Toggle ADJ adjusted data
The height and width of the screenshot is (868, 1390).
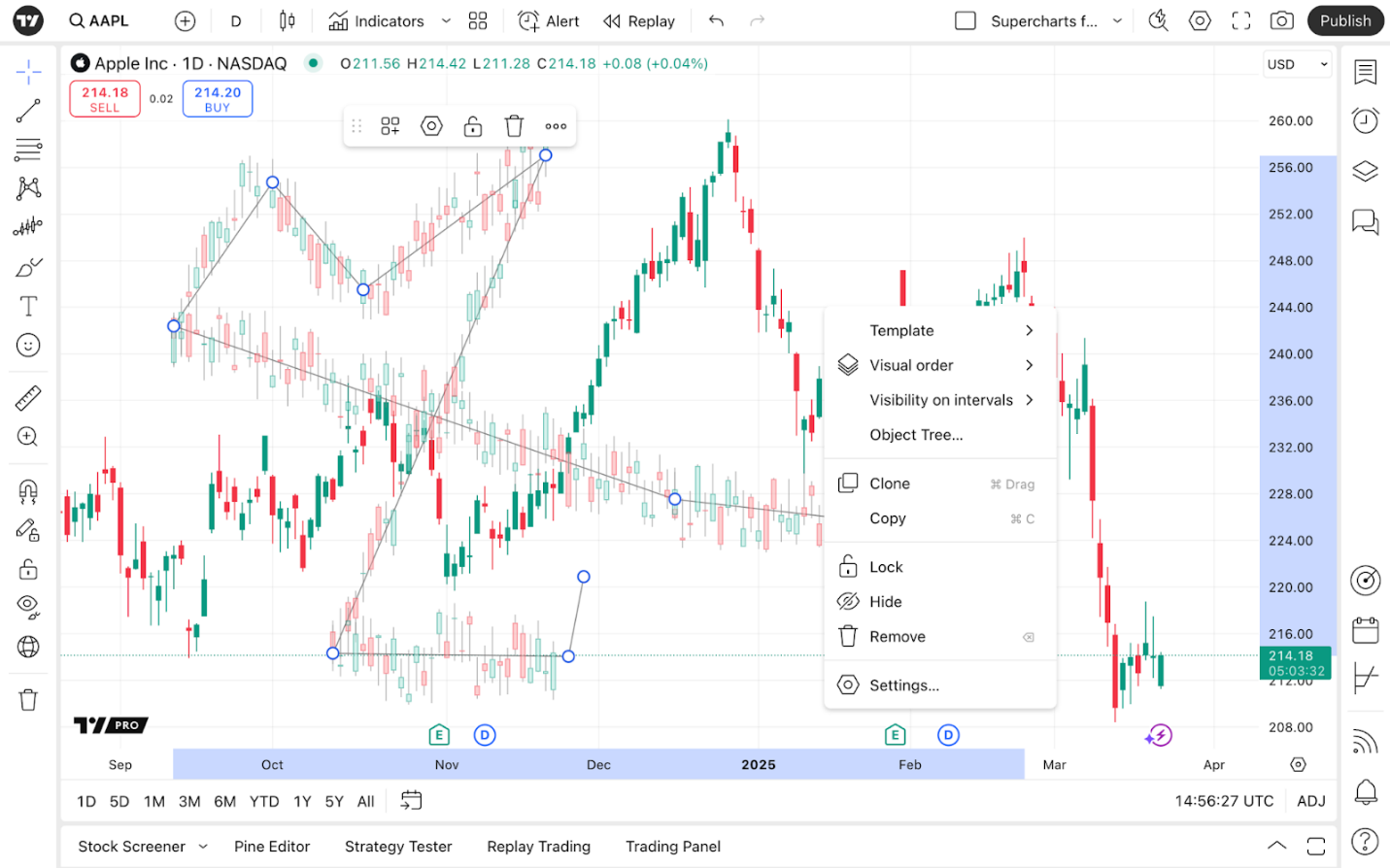1311,801
